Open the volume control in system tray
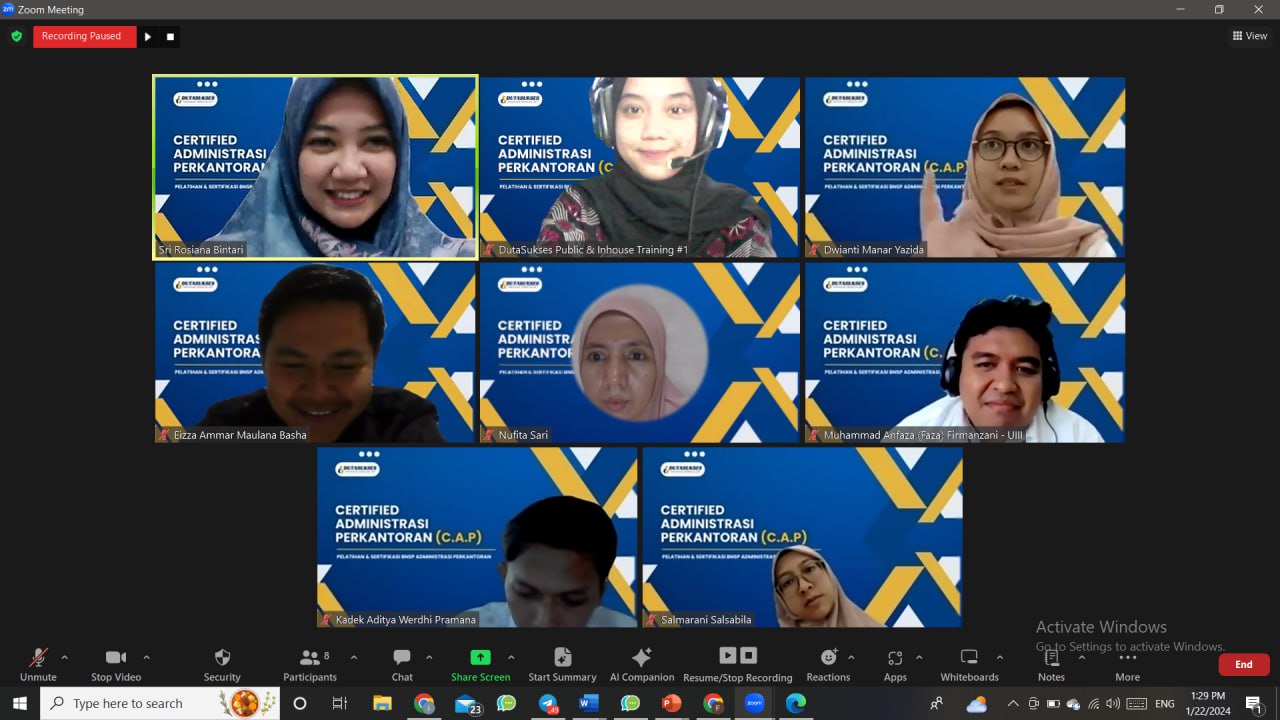Viewport: 1280px width, 720px height. coord(1113,704)
